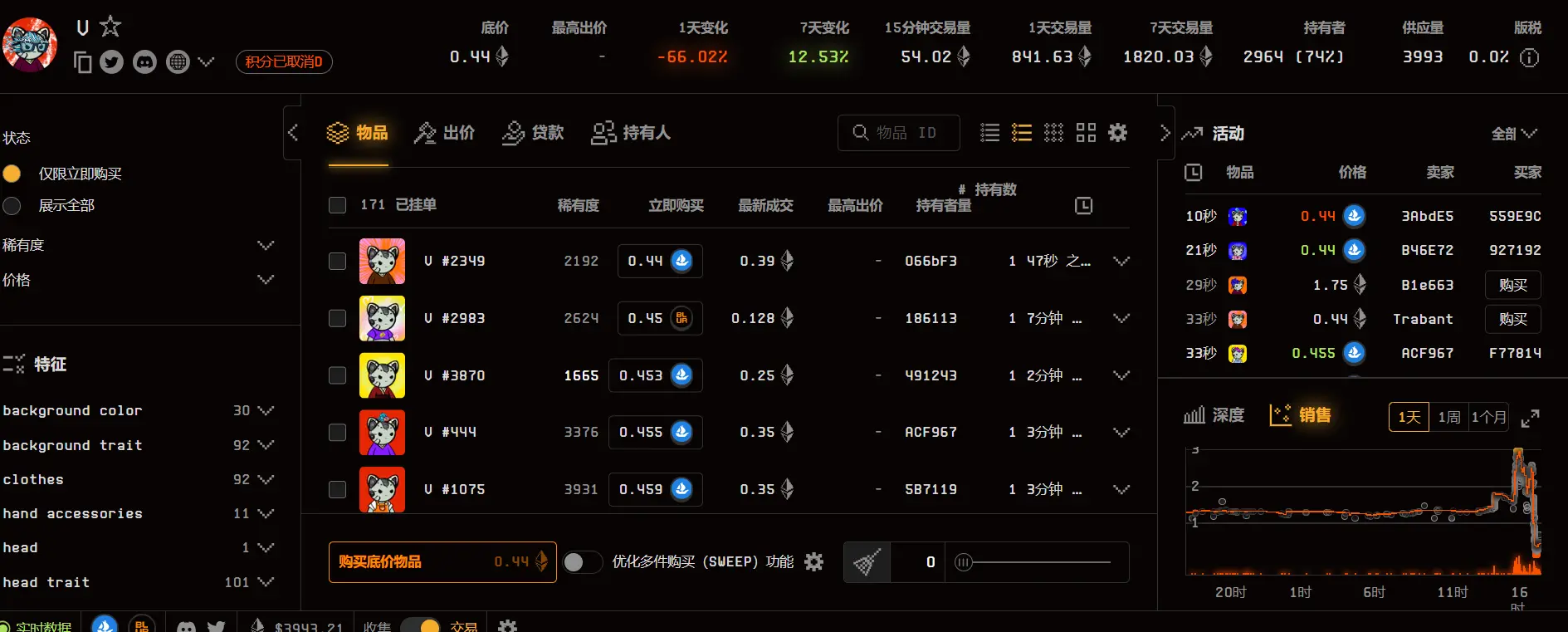Select the 1周 chart range button
This screenshot has height=632, width=1568.
[1449, 417]
